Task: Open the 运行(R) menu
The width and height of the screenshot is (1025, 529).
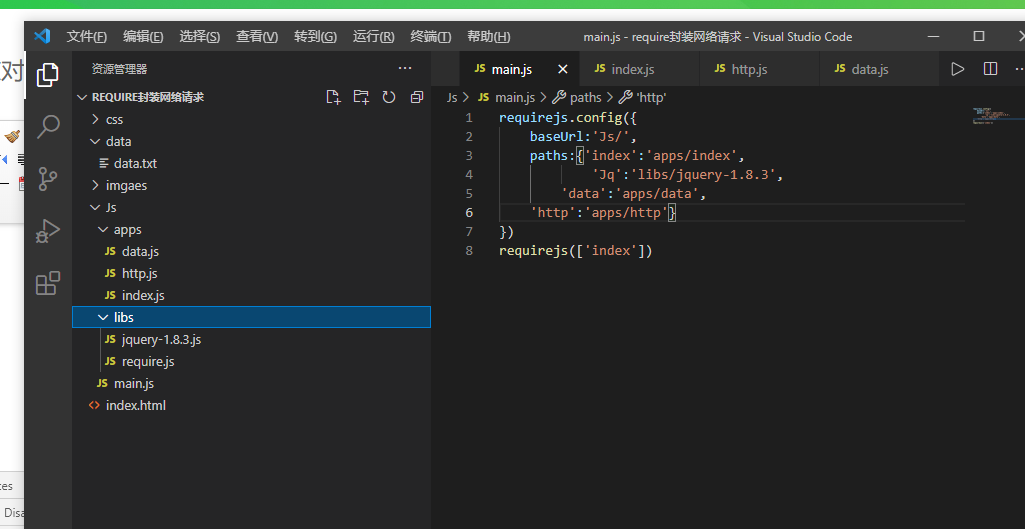Action: pos(373,37)
